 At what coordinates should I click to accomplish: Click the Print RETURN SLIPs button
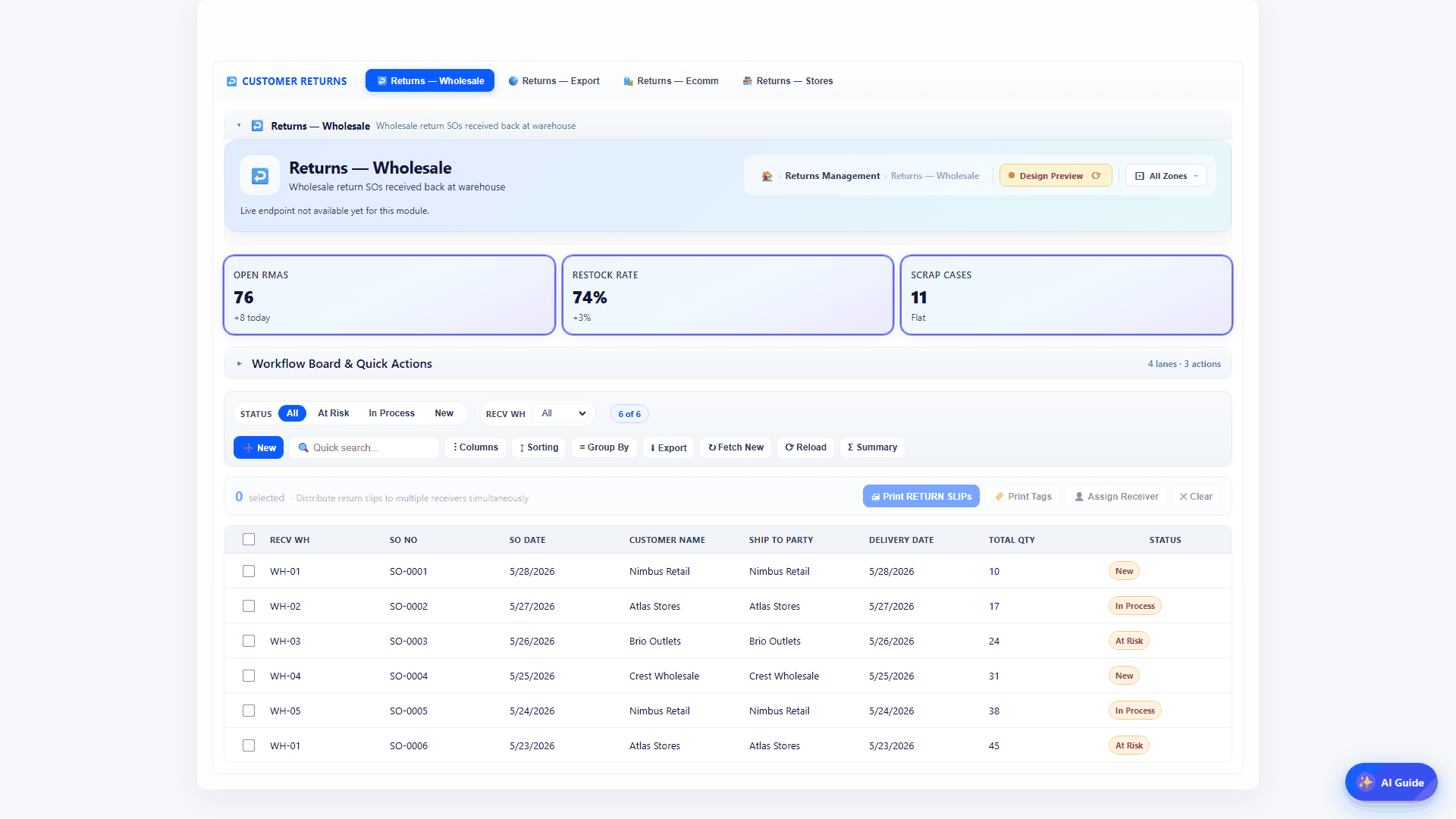[921, 497]
